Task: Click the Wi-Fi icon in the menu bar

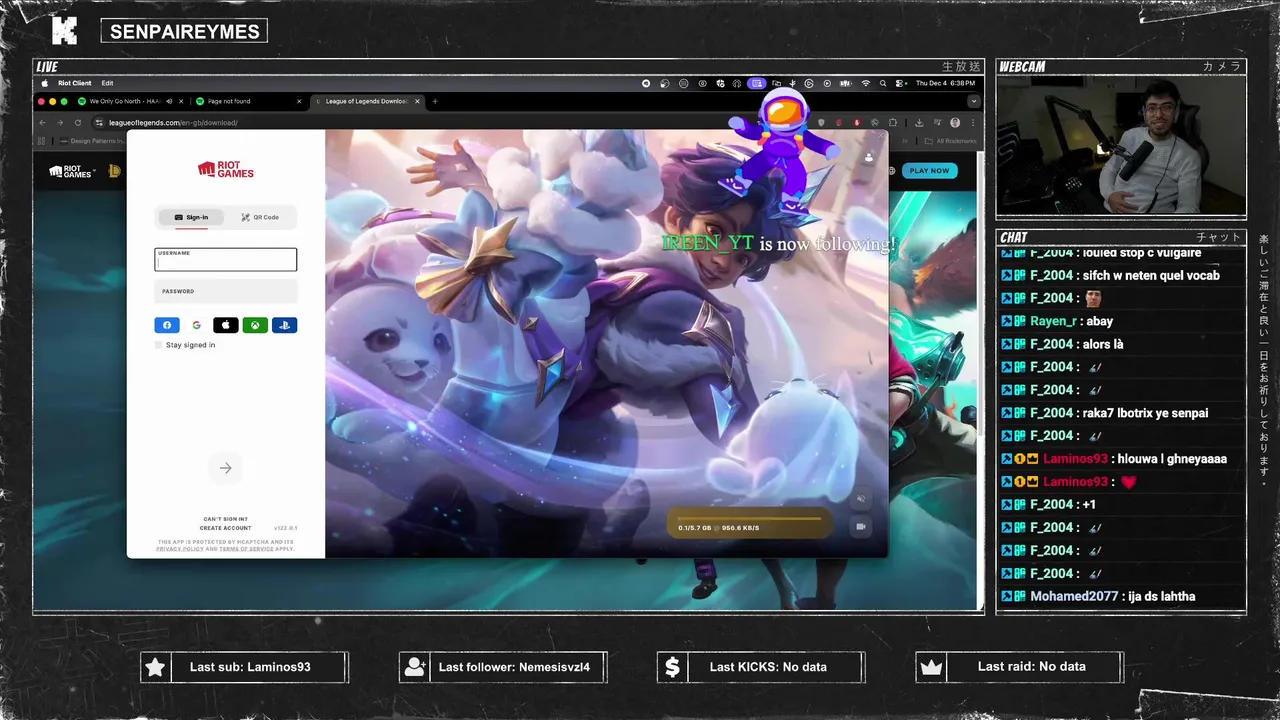Action: coord(866,83)
